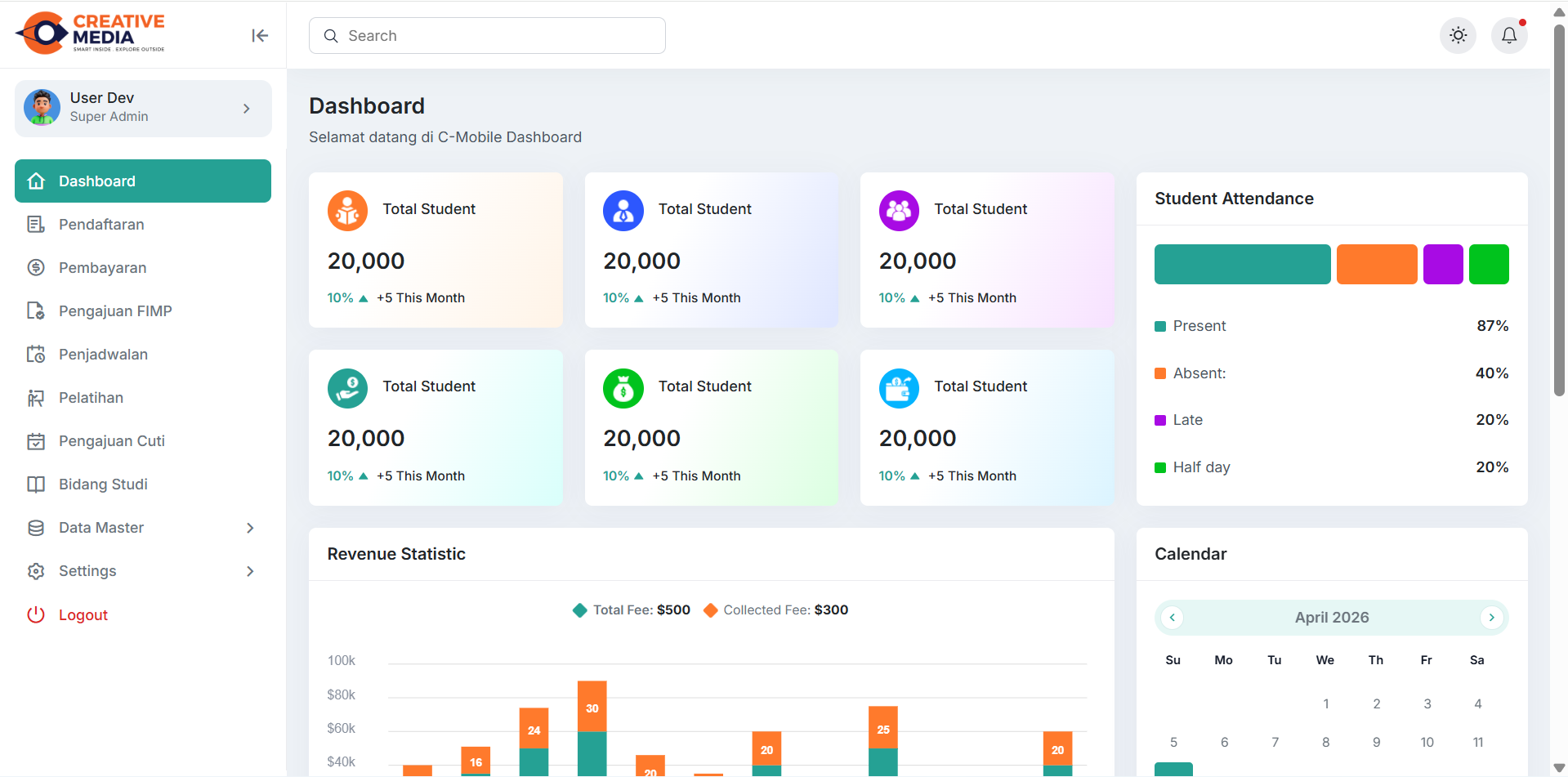Image resolution: width=1568 pixels, height=777 pixels.
Task: Click the Pembayaran dollar icon
Action: coord(36,267)
